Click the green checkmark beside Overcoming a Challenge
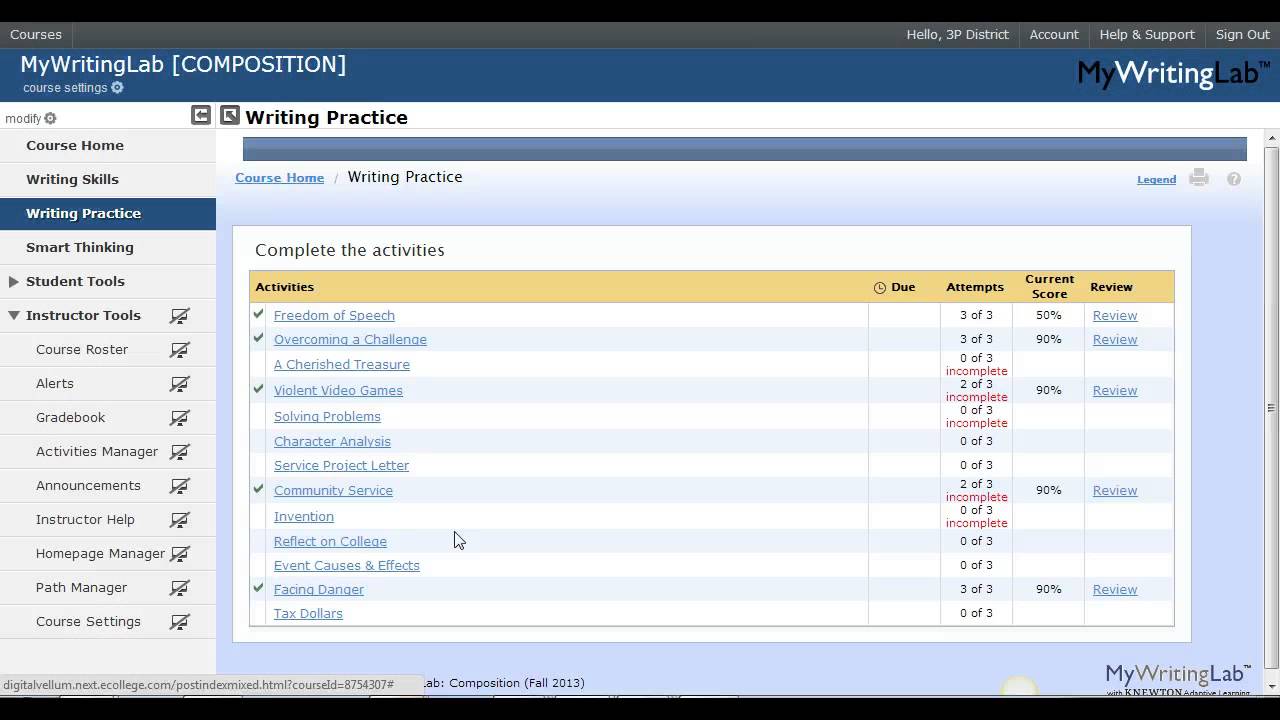The height and width of the screenshot is (720, 1280). coord(259,338)
